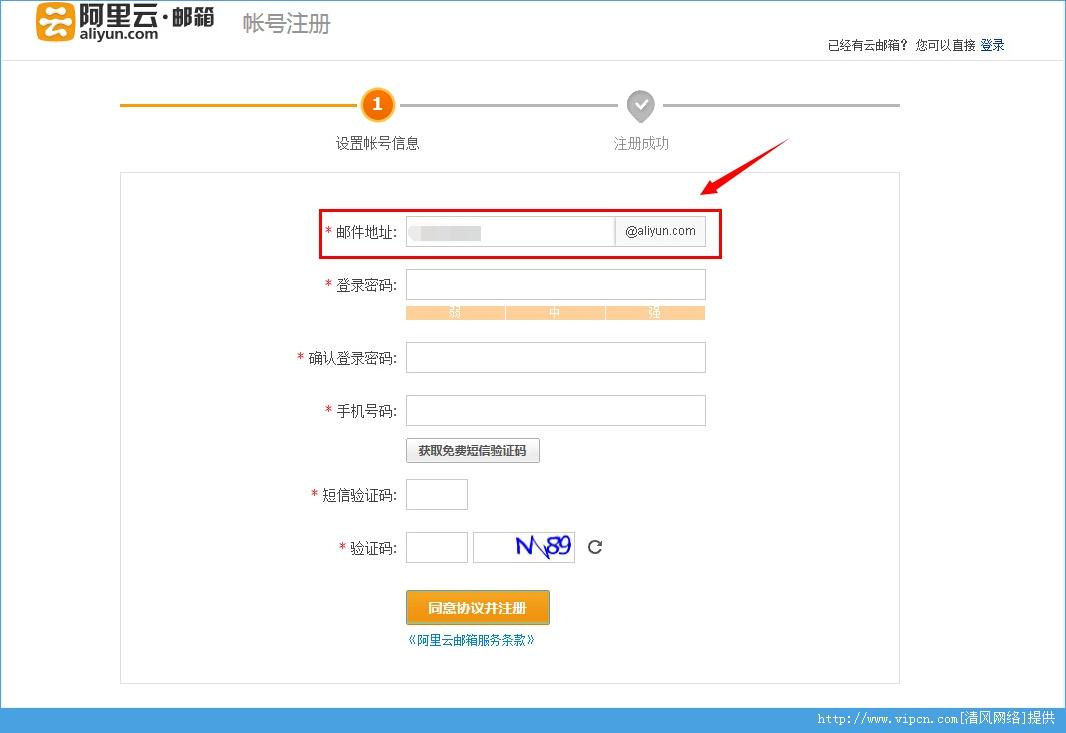Screen dimensions: 1066x733
Task: Click the 帐号注册 page title
Action: [287, 24]
